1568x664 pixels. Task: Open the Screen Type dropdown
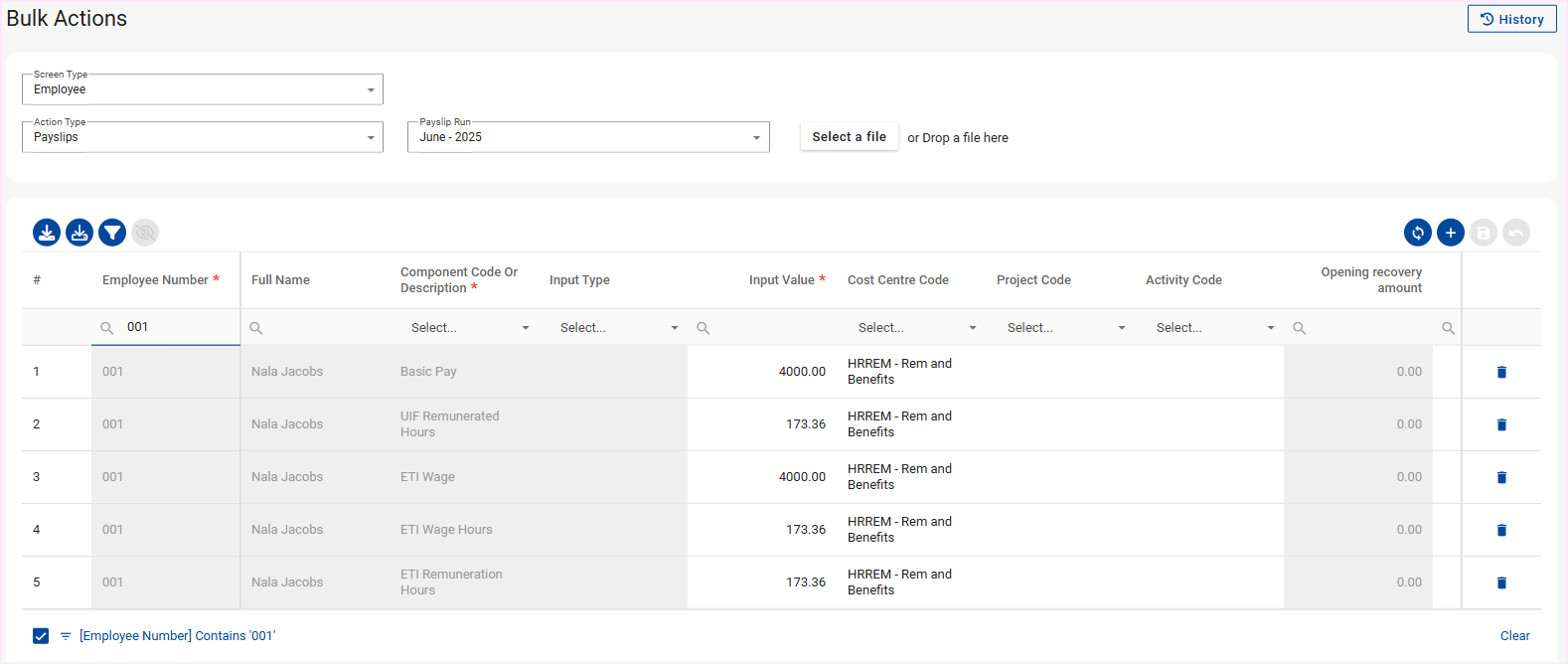point(203,89)
